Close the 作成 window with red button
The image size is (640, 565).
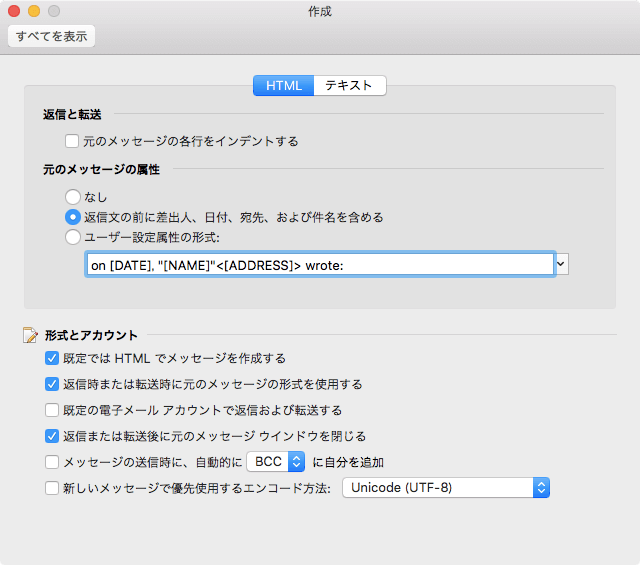(x=14, y=11)
